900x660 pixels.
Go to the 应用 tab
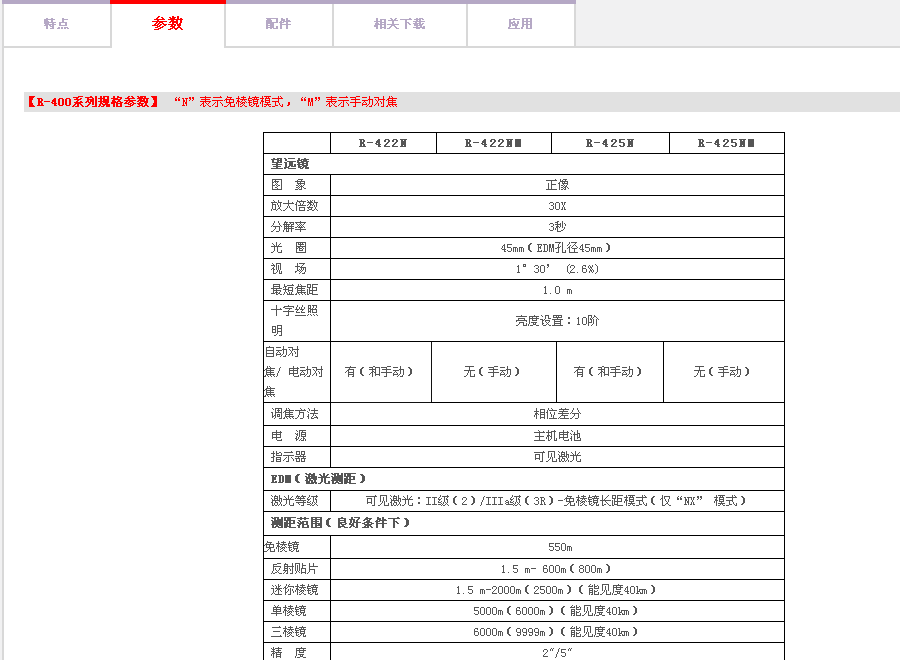pyautogui.click(x=520, y=24)
